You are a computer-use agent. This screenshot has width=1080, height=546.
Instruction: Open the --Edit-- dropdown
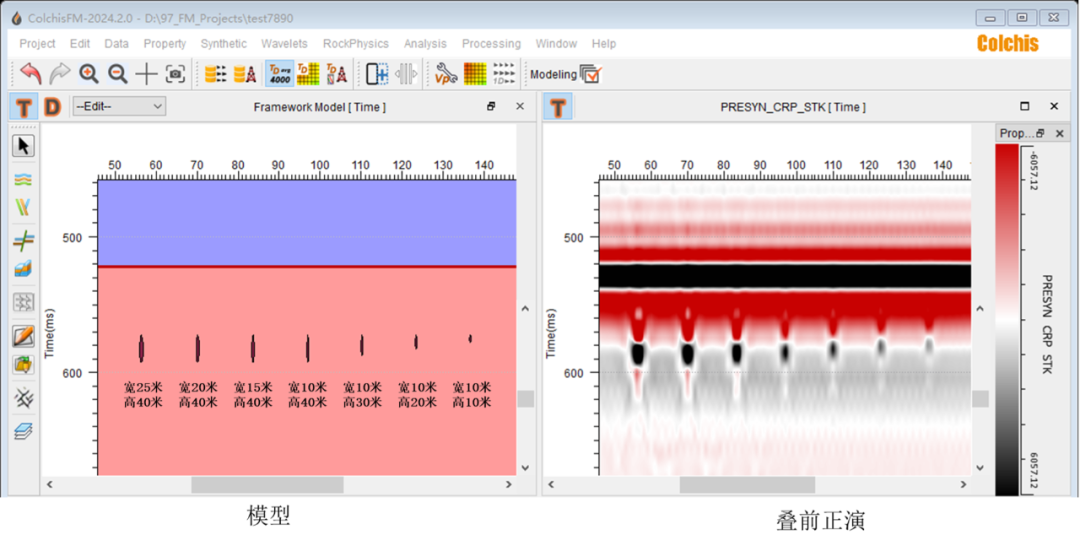pyautogui.click(x=119, y=106)
